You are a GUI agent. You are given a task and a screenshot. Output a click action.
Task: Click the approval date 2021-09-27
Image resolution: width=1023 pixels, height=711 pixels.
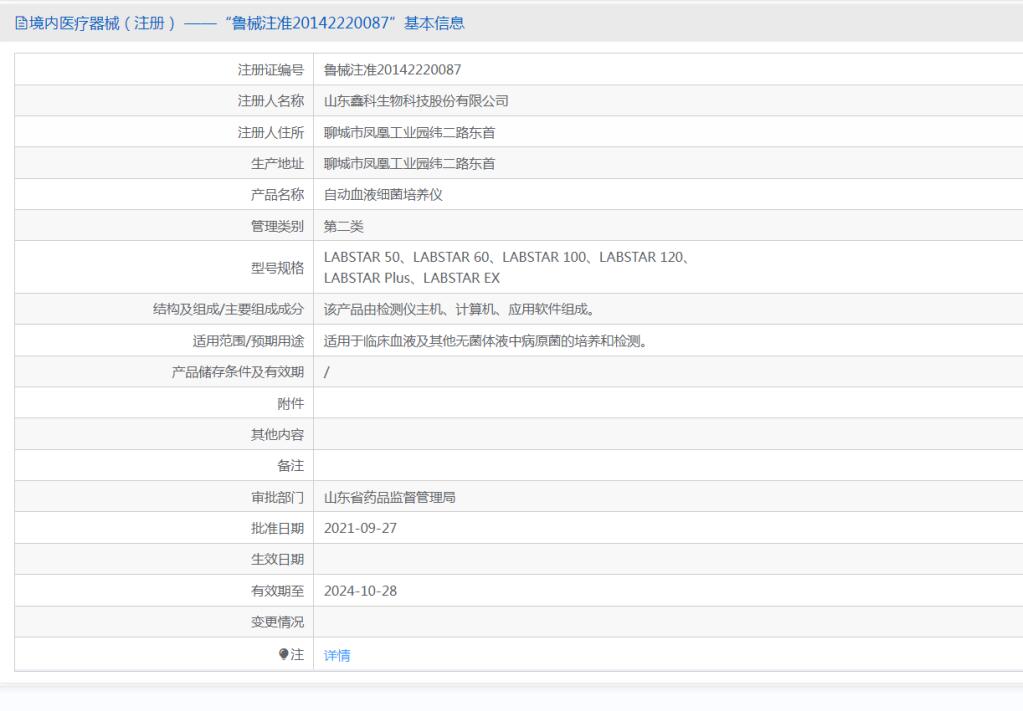360,528
